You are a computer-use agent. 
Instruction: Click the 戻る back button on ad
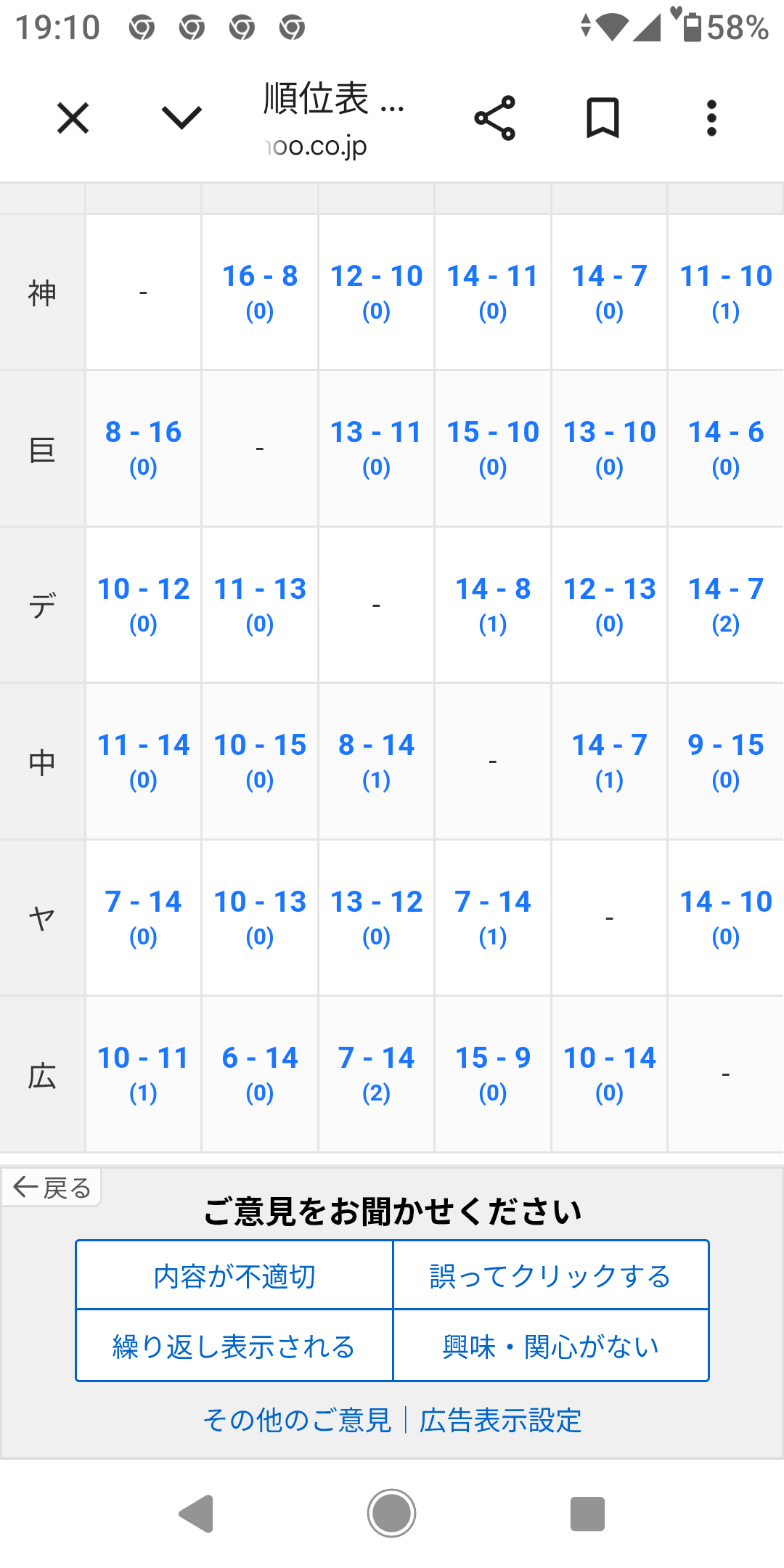point(52,1188)
